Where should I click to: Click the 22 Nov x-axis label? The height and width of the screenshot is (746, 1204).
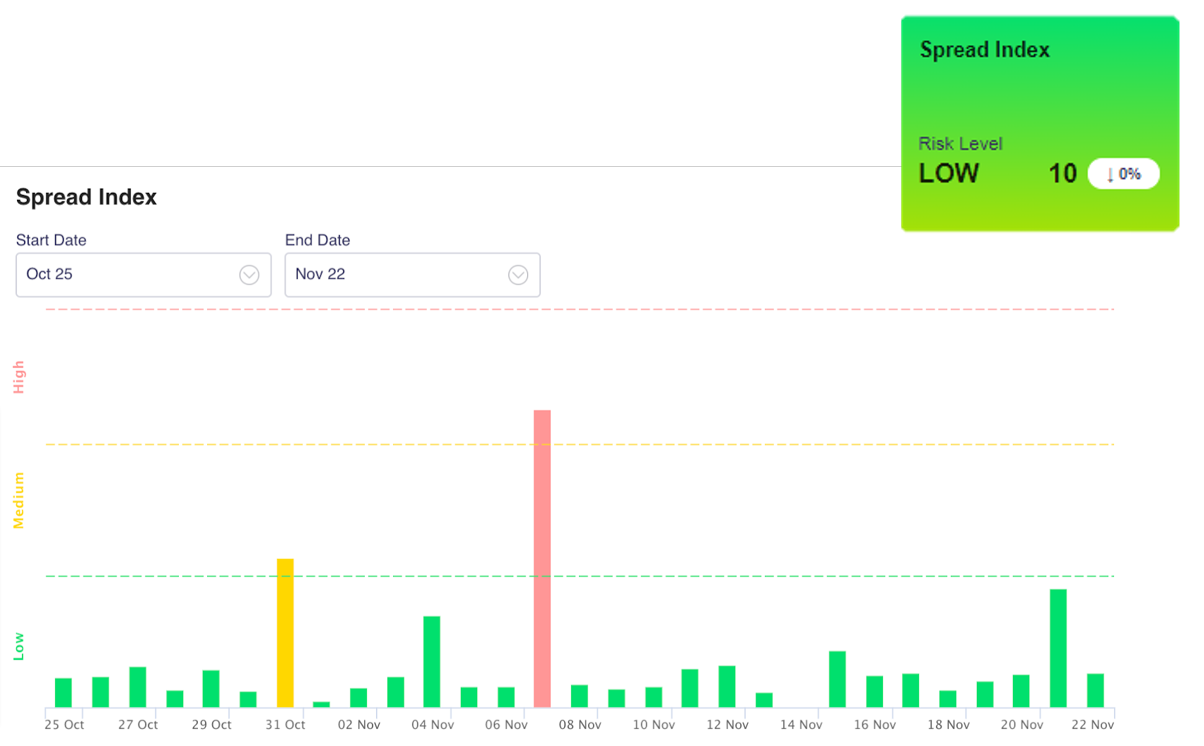[1093, 725]
